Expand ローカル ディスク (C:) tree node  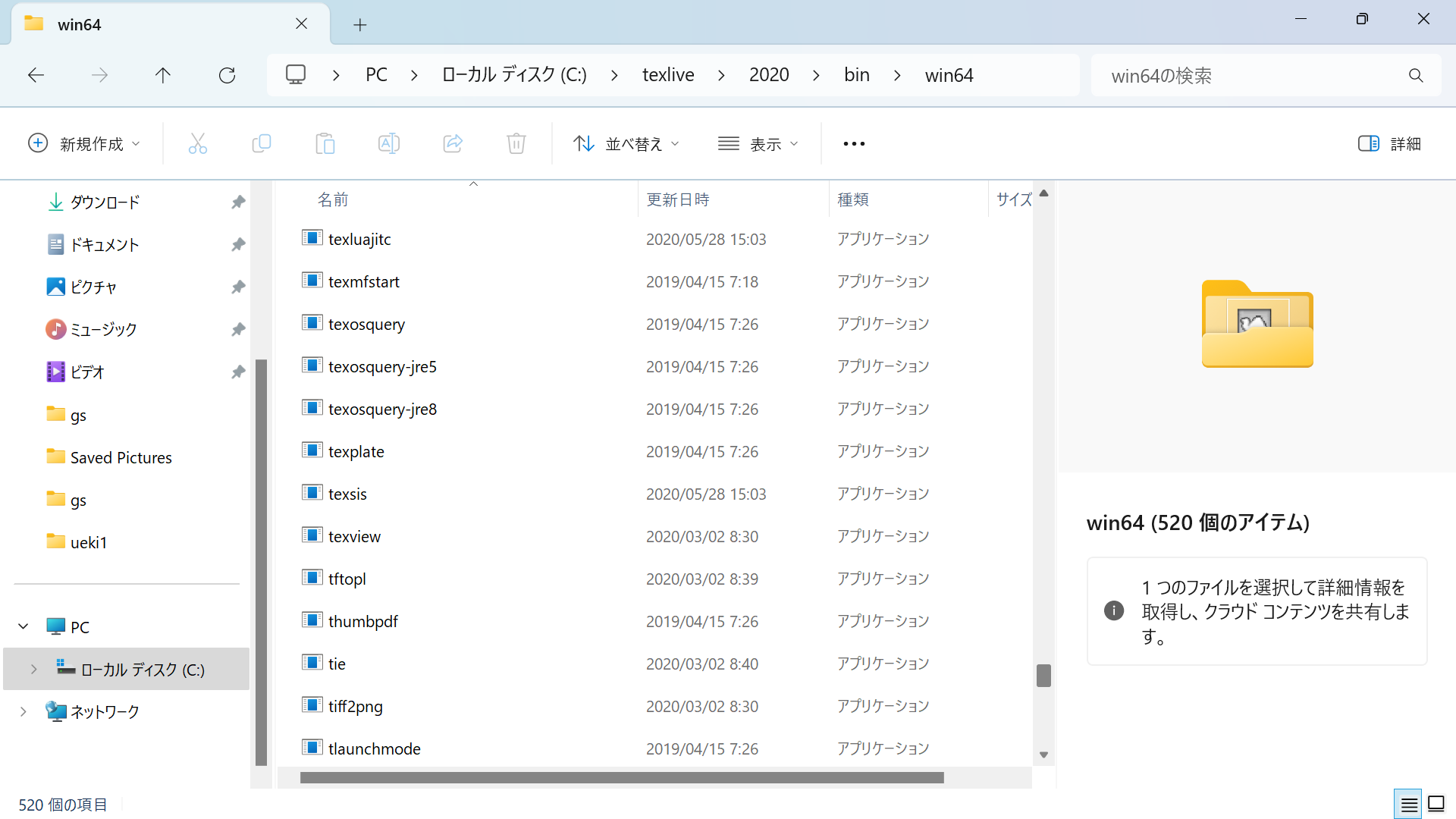(x=33, y=669)
